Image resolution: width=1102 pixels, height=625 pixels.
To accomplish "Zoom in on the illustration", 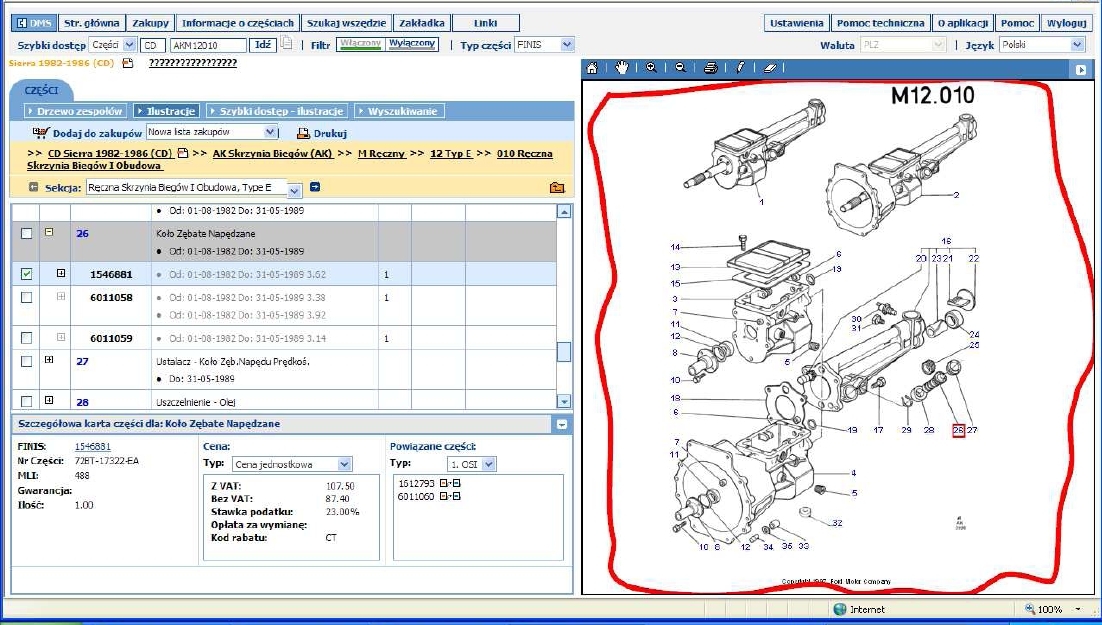I will (x=652, y=68).
